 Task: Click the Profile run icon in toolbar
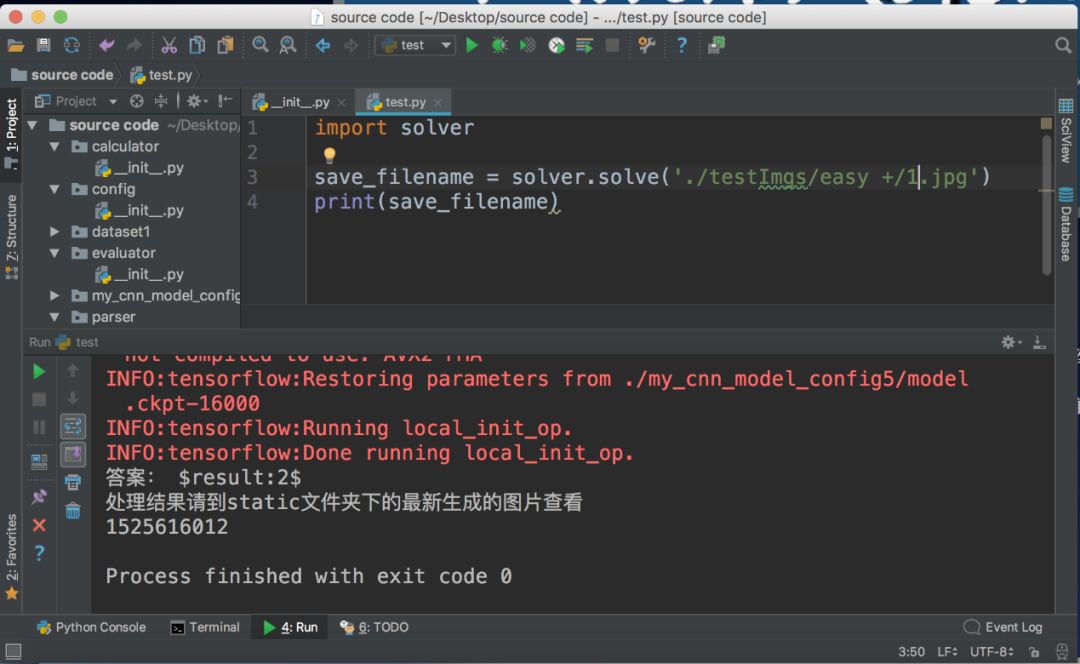coord(556,45)
